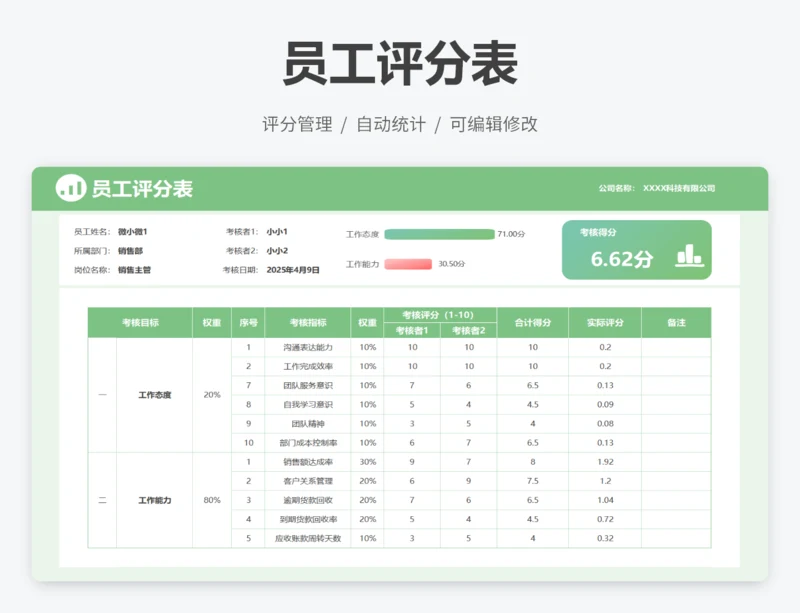The height and width of the screenshot is (613, 800).
Task: Click assessor value 小小2
Action: [x=278, y=251]
